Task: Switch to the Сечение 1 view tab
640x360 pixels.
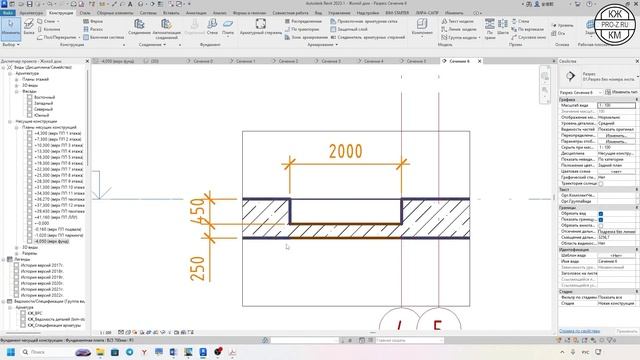Action: (x=246, y=61)
